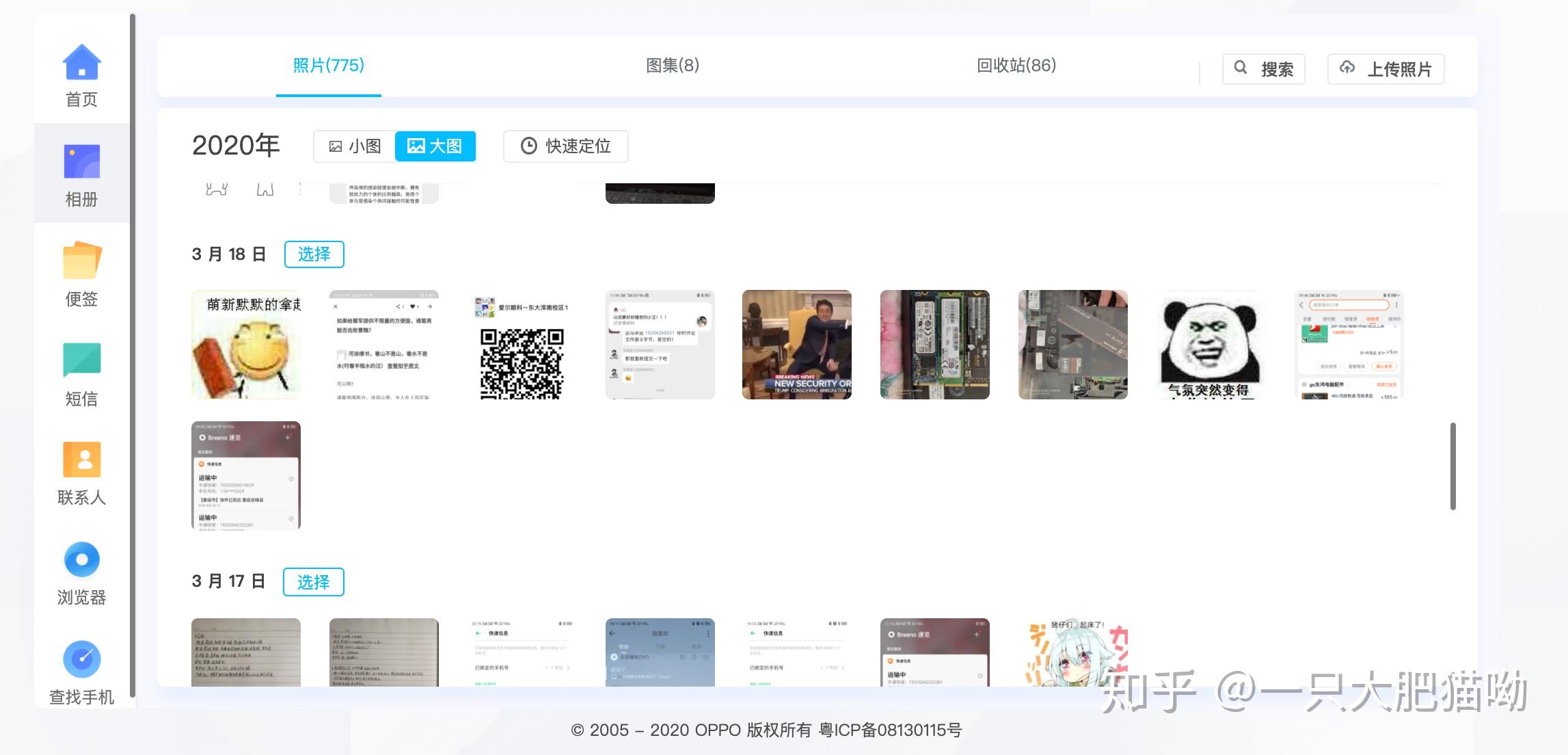Open the blue music player screenshot thumbnail
This screenshot has width=1568, height=755.
pyautogui.click(x=660, y=652)
